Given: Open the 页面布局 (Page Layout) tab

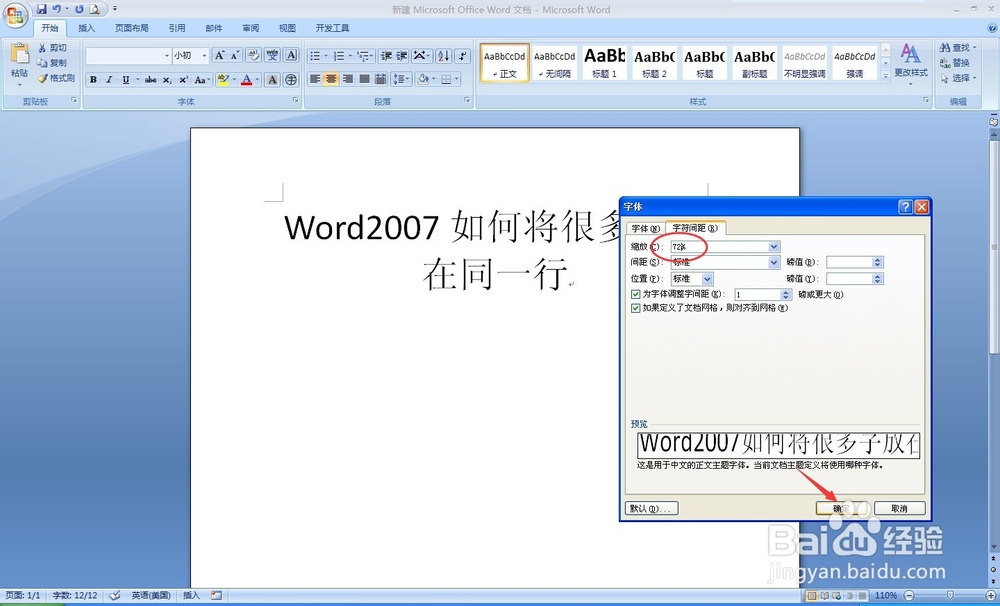Looking at the screenshot, I should pos(131,28).
